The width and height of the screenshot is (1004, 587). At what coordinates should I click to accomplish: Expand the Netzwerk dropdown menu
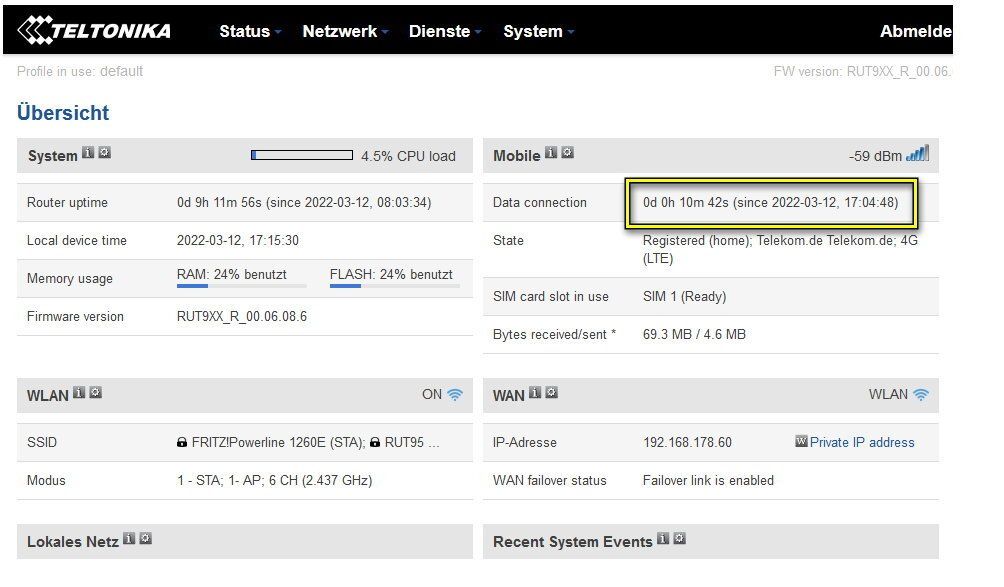click(x=345, y=32)
